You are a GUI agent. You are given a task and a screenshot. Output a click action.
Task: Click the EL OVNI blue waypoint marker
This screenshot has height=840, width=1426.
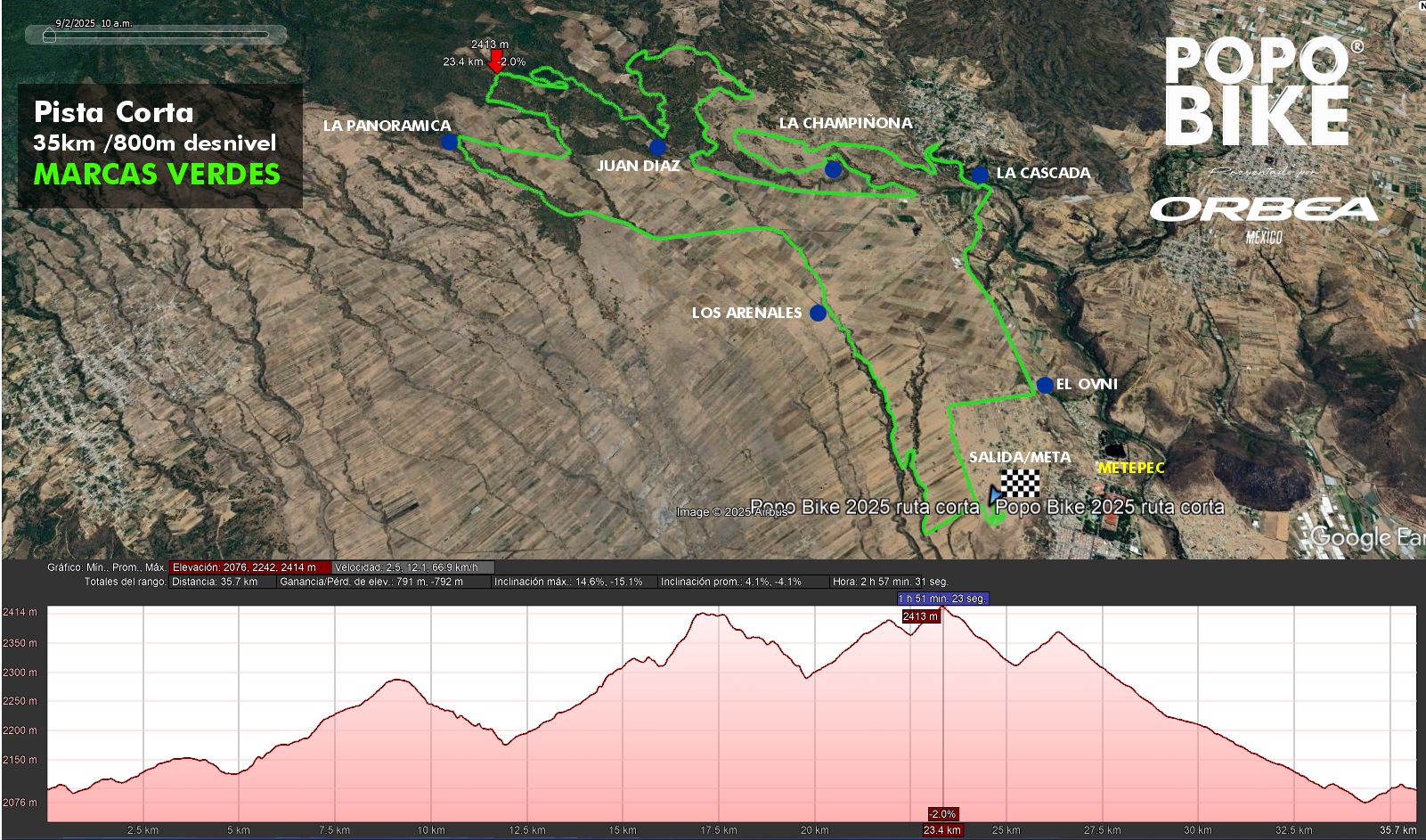pyautogui.click(x=1045, y=386)
